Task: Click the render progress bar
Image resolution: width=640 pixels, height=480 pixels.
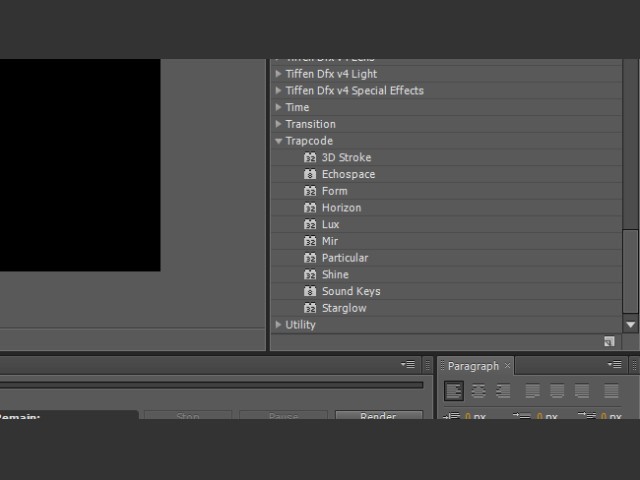Action: click(211, 385)
